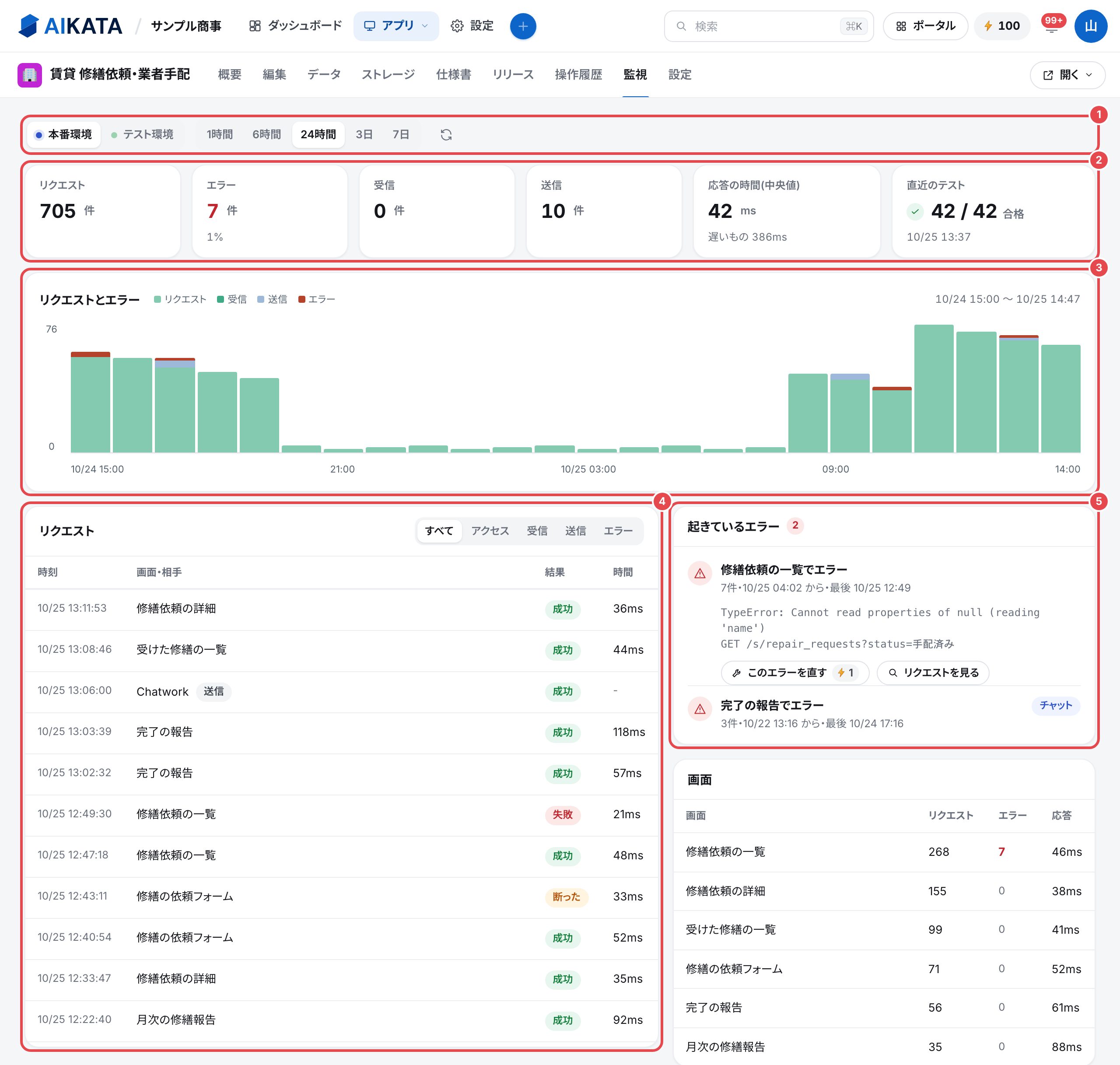Screen dimensions: 1120x1065
Task: Open the user avatar 山
Action: [1090, 26]
